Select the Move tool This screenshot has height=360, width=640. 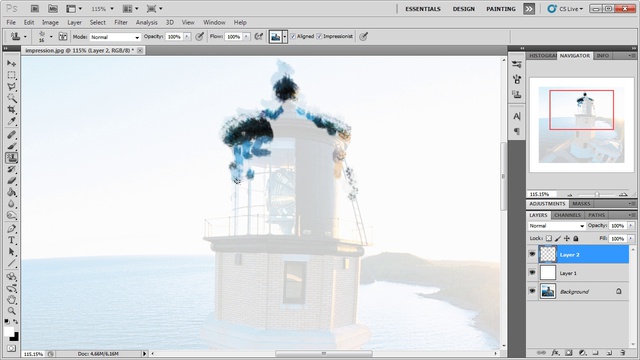(11, 64)
